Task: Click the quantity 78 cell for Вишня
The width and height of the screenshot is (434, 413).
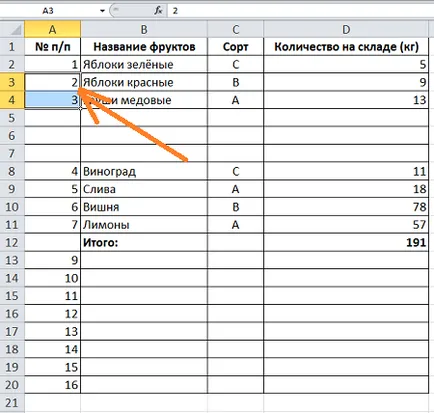Action: (x=346, y=207)
